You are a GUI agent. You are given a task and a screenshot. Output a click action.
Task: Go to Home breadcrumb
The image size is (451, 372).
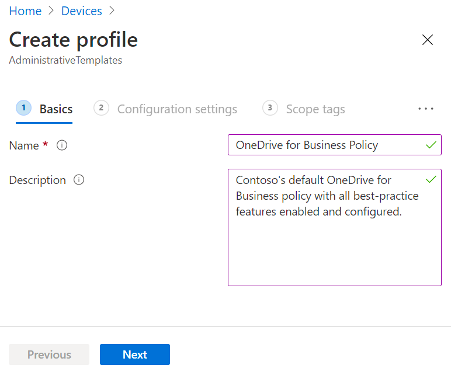[x=25, y=11]
